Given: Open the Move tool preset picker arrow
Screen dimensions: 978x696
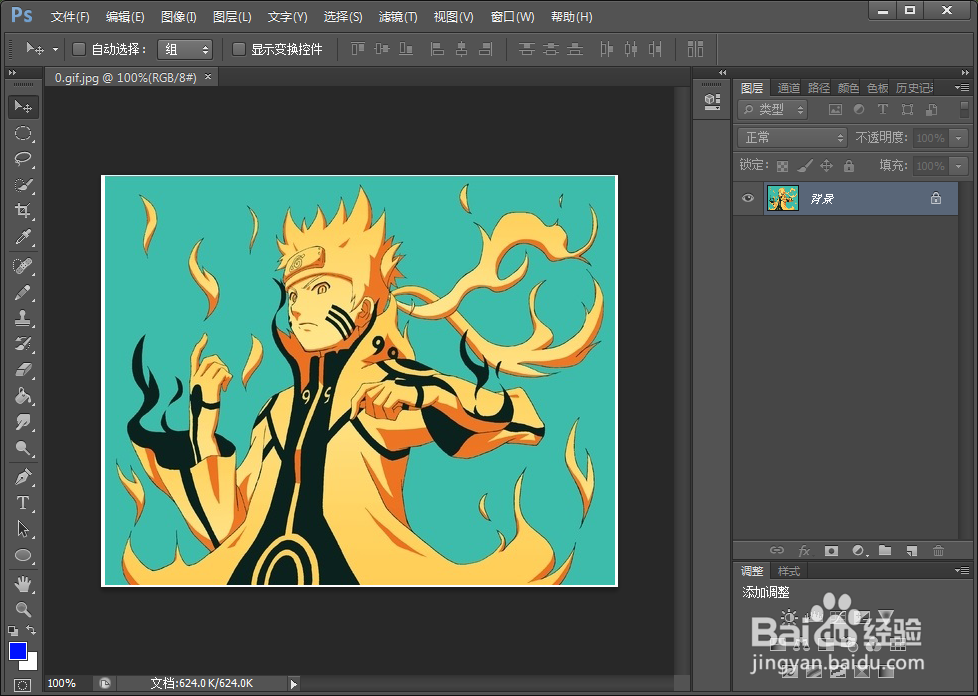Looking at the screenshot, I should coord(55,49).
